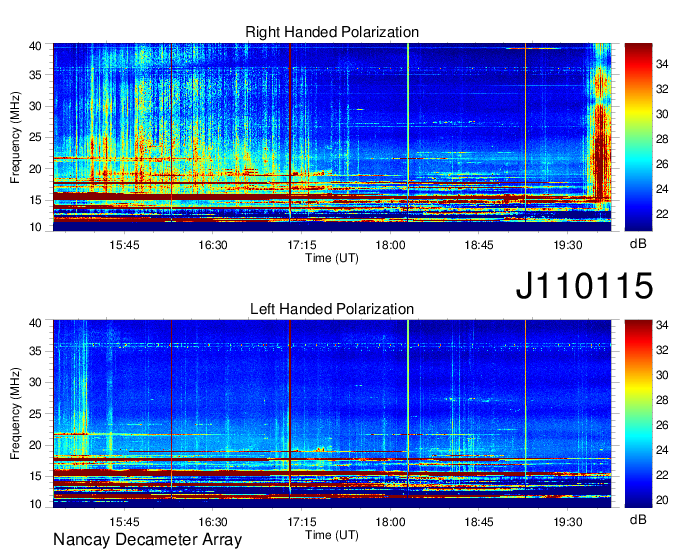The image size is (680, 552).
Task: Click the dB unit label of the Right Handed colorbar
Action: 638,244
